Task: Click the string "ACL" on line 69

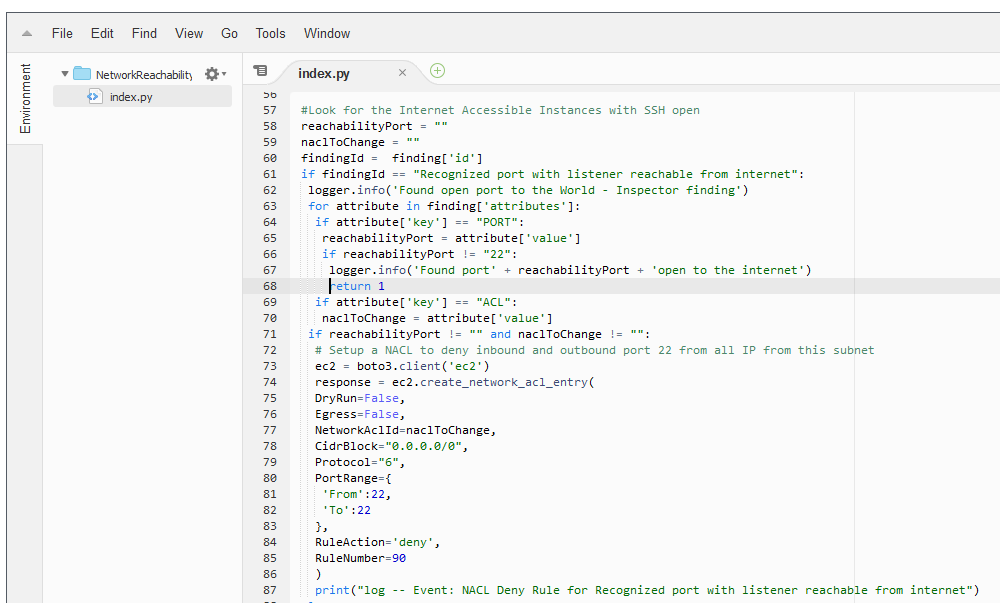Action: (x=494, y=302)
